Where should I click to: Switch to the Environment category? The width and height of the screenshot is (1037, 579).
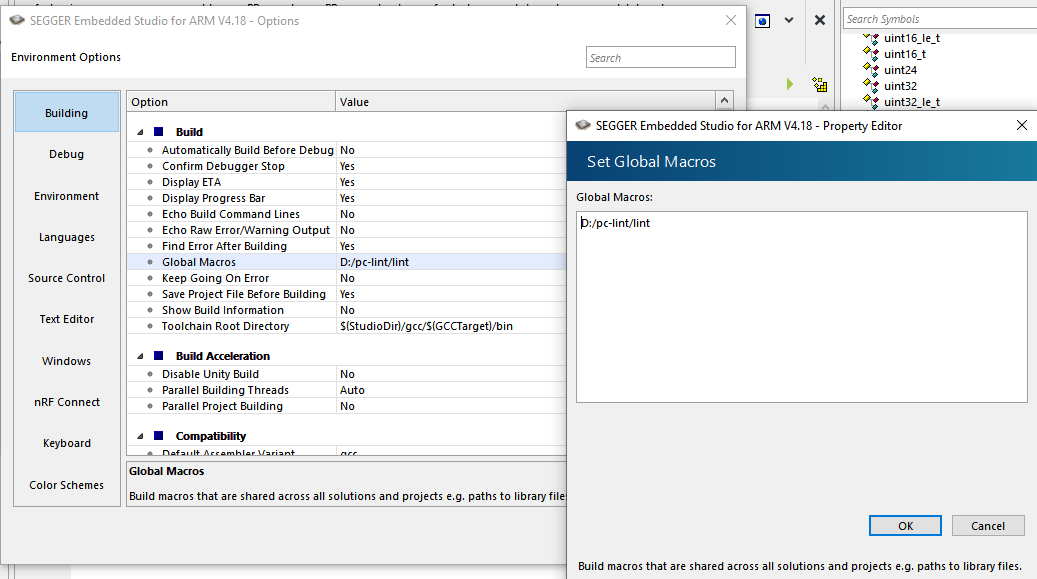pyautogui.click(x=67, y=196)
